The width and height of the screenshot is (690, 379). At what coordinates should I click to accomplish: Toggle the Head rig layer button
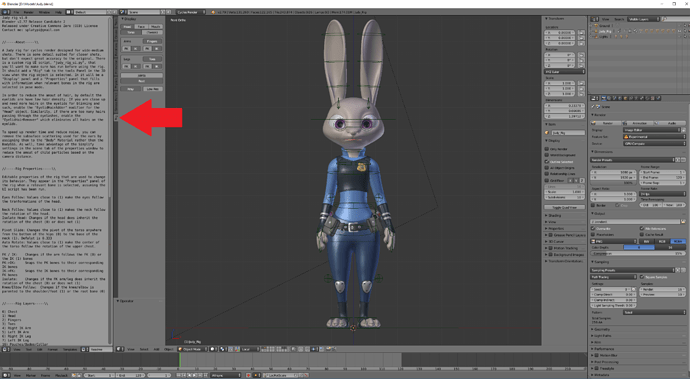[x=127, y=26]
